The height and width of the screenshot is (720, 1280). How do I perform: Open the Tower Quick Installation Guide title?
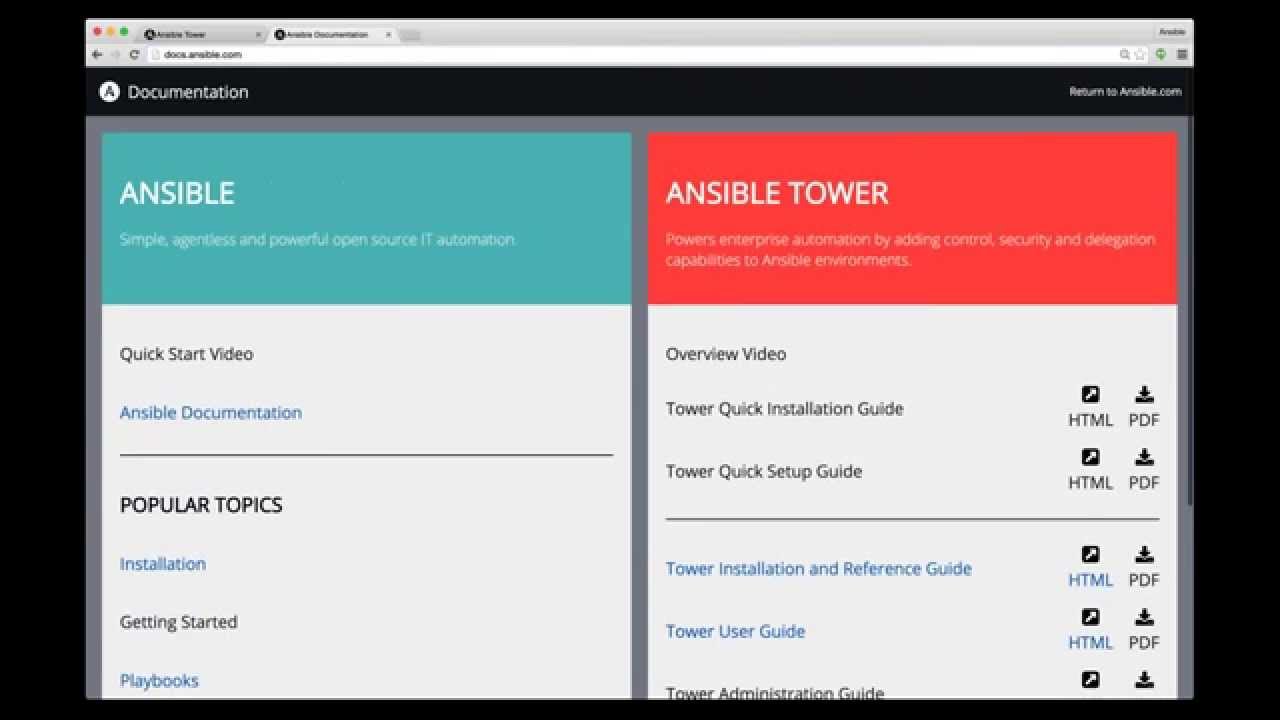point(785,409)
